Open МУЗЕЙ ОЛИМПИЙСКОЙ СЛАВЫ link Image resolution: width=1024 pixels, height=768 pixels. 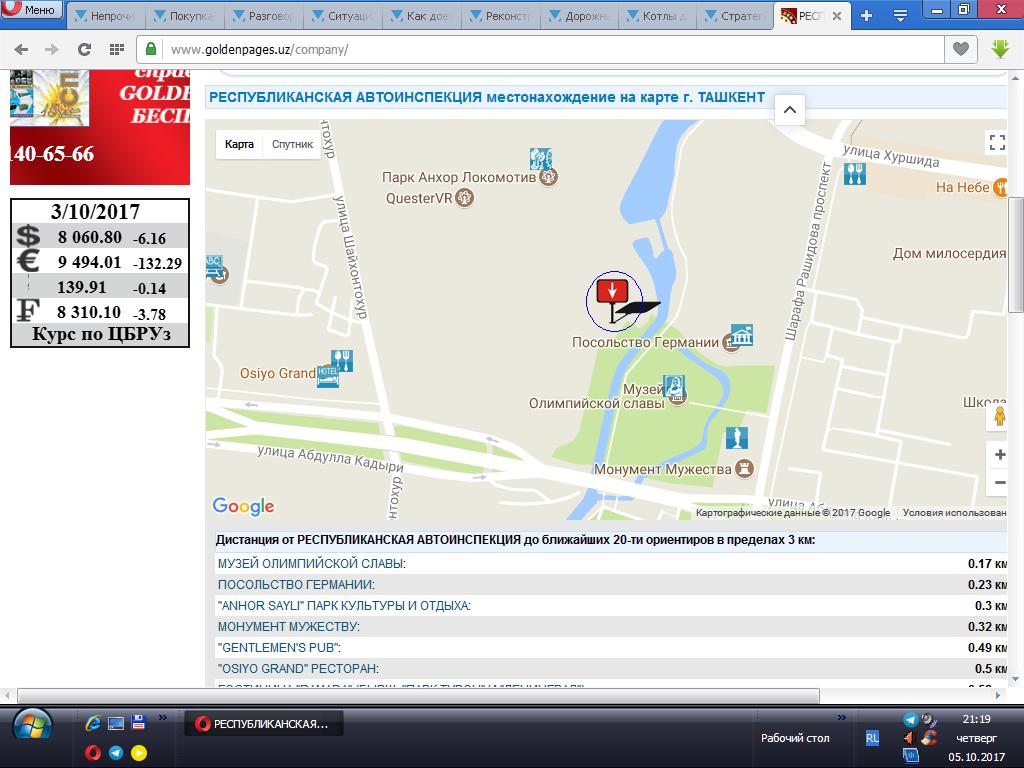click(312, 564)
